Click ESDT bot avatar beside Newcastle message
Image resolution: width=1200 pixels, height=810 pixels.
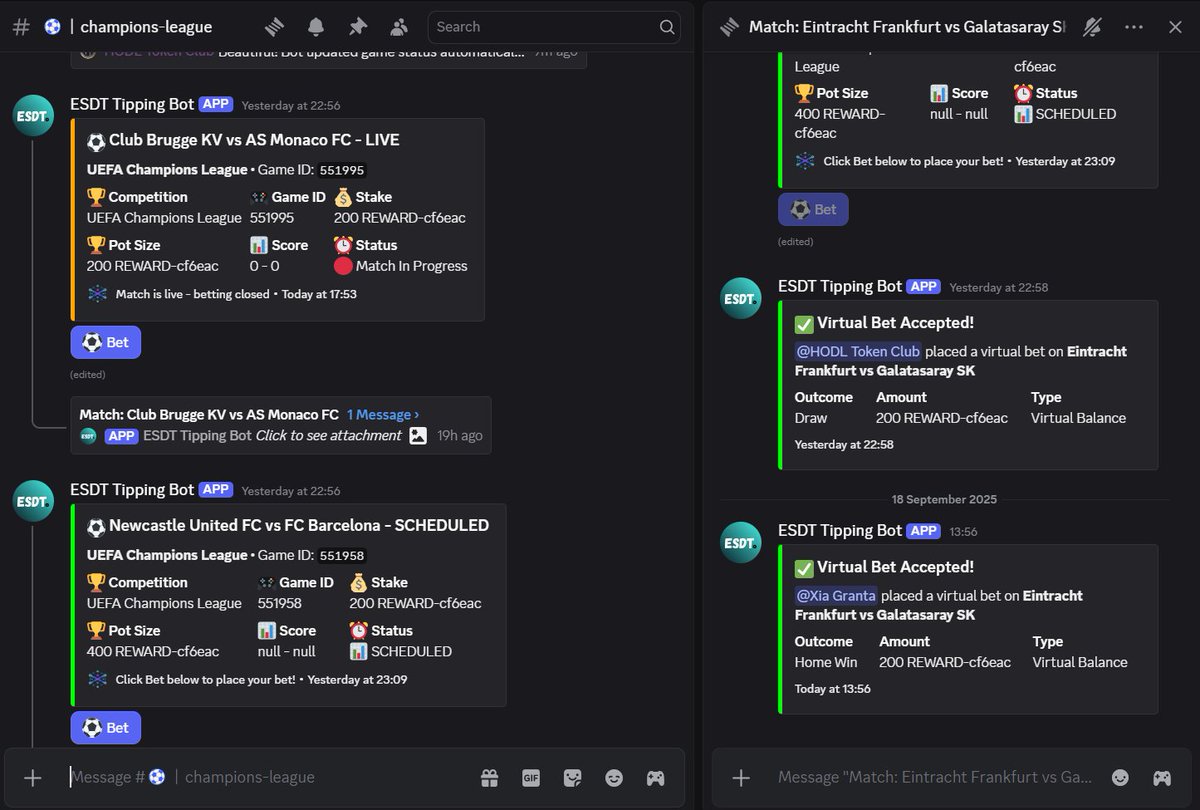click(33, 501)
